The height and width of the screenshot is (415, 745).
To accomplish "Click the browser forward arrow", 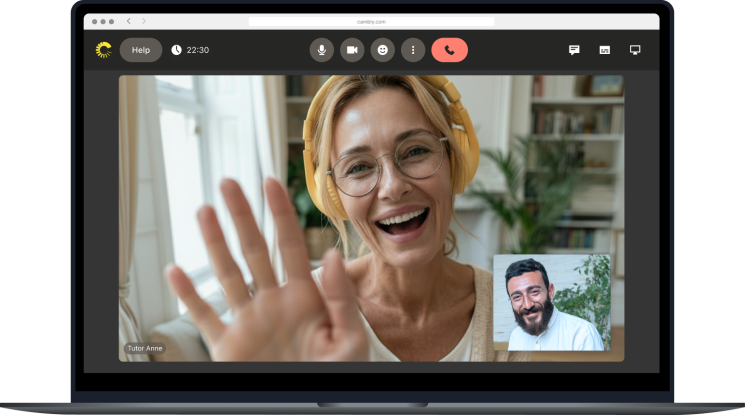I will pyautogui.click(x=143, y=21).
